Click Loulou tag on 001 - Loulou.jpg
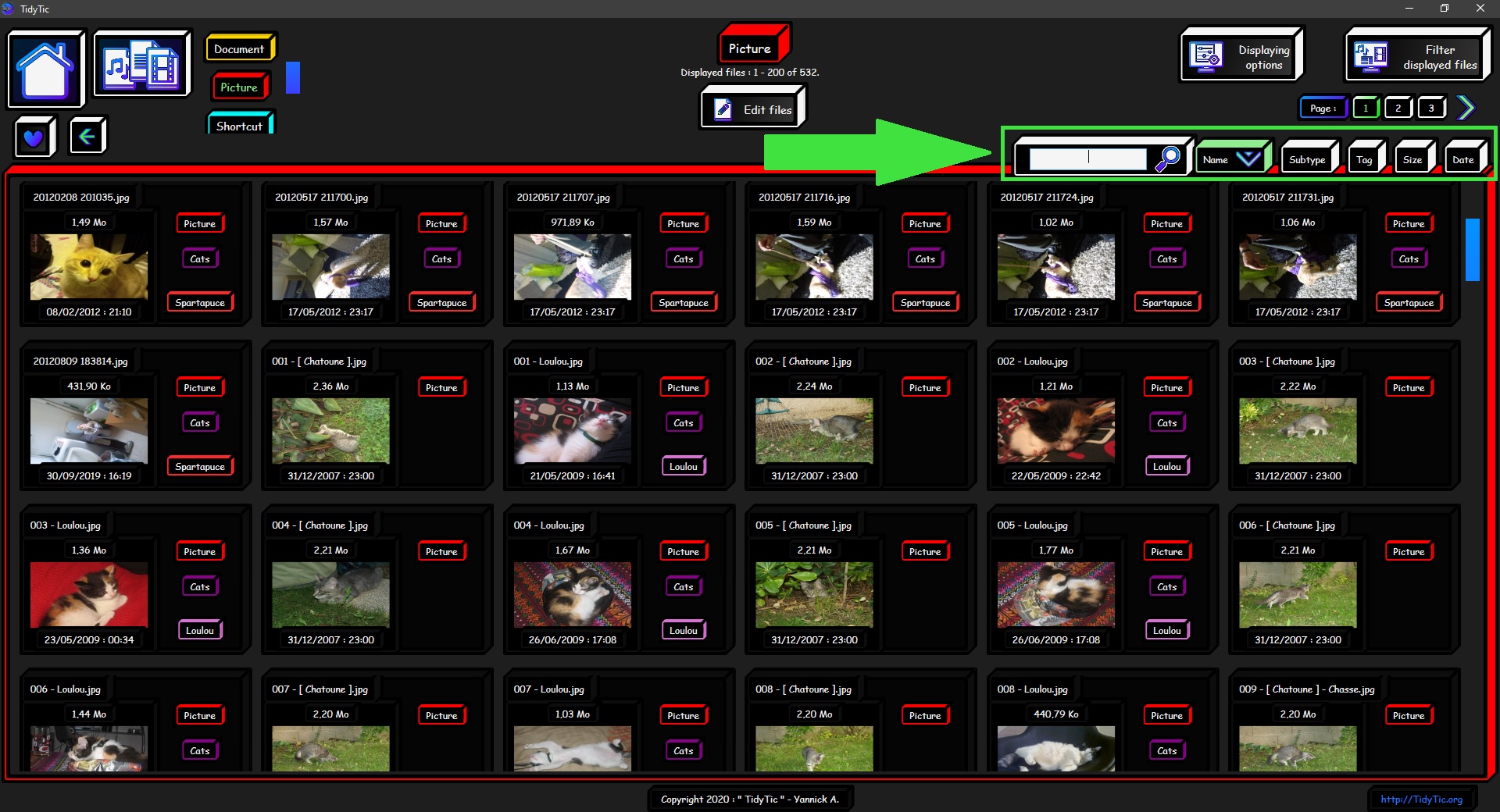Viewport: 1500px width, 812px height. 684,466
